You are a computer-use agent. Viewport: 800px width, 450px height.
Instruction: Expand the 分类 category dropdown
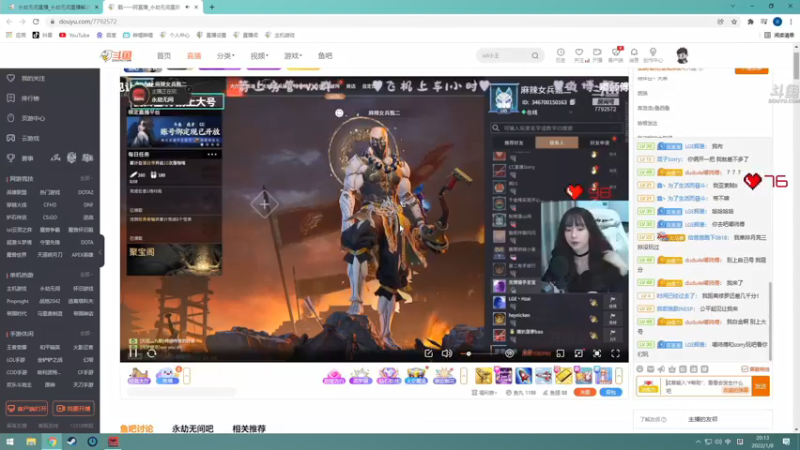[226, 56]
